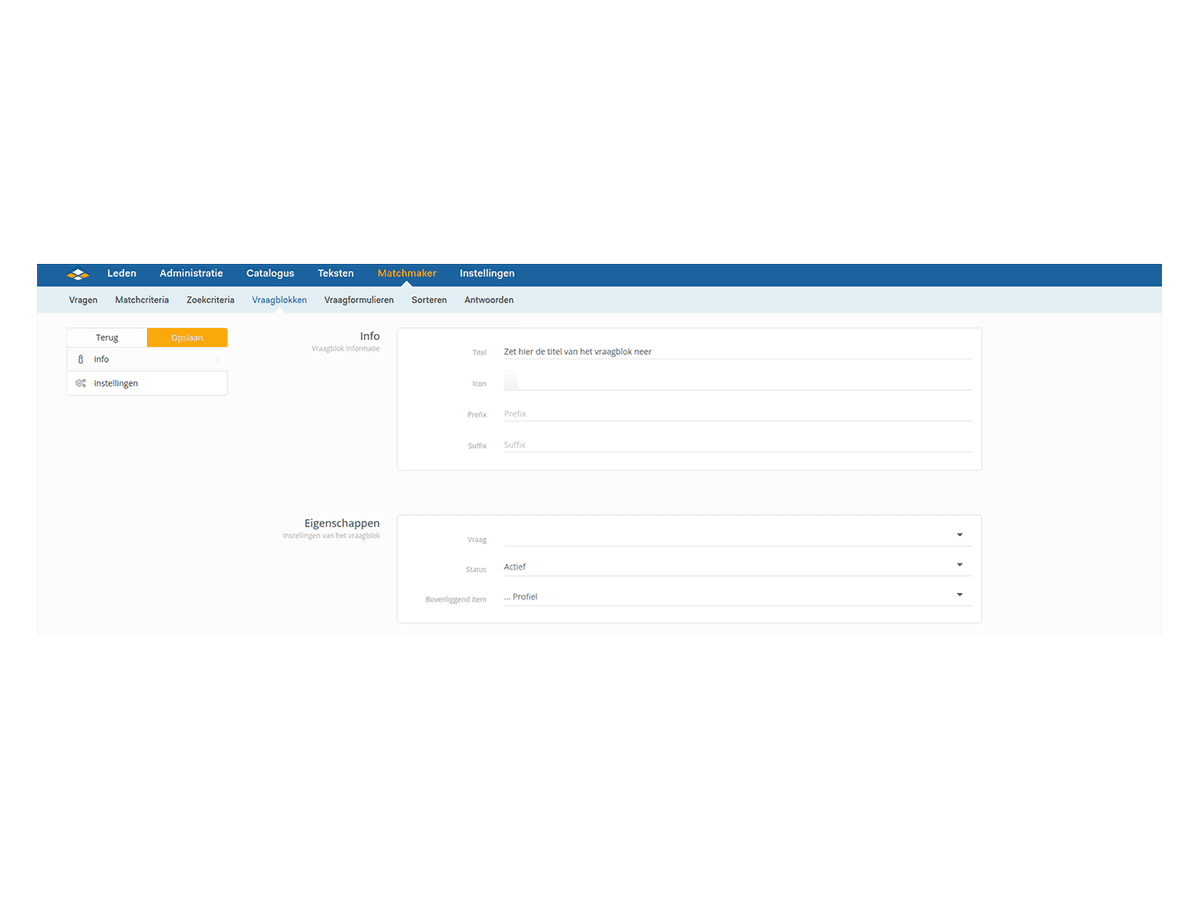
Task: Open the Leden menu
Action: pyautogui.click(x=122, y=273)
